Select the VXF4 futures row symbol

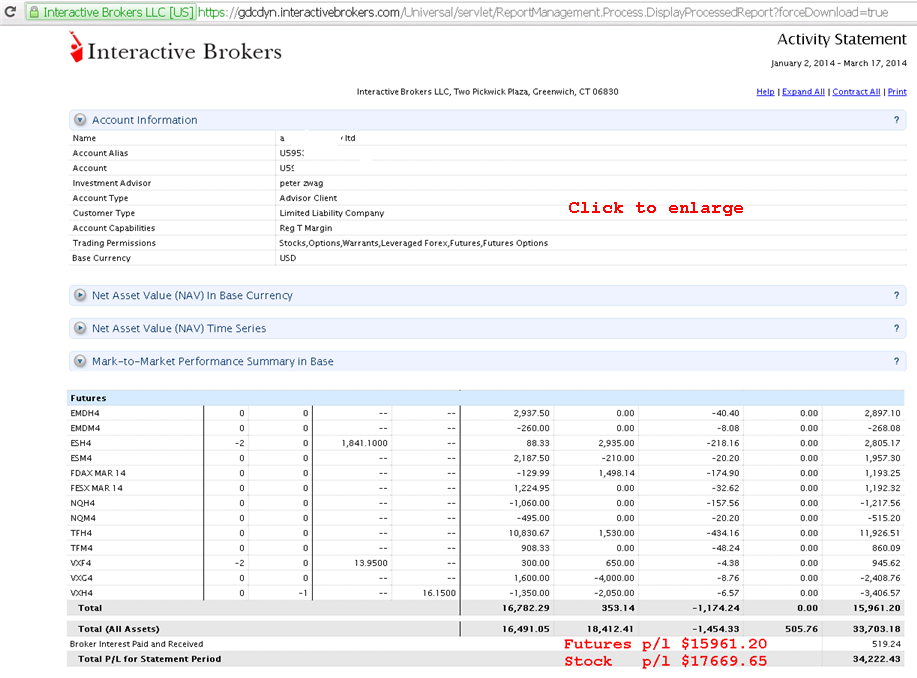pos(81,563)
